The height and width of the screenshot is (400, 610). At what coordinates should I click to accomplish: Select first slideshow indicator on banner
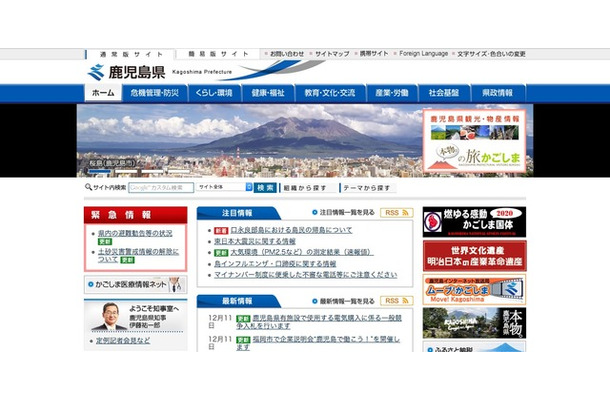point(100,171)
